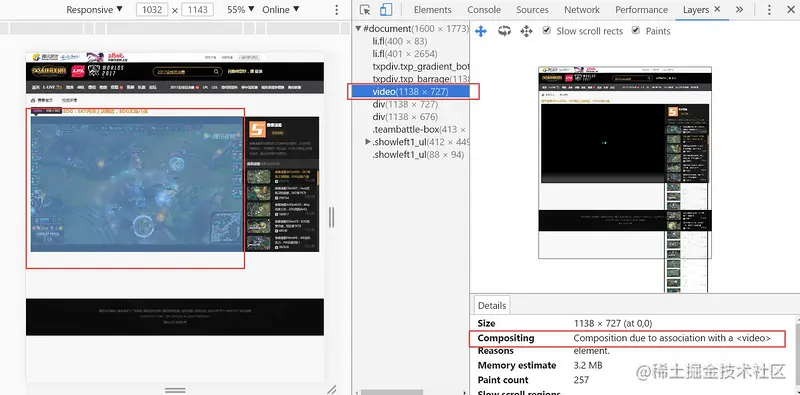Toggle the device toolbar icon

[386, 10]
